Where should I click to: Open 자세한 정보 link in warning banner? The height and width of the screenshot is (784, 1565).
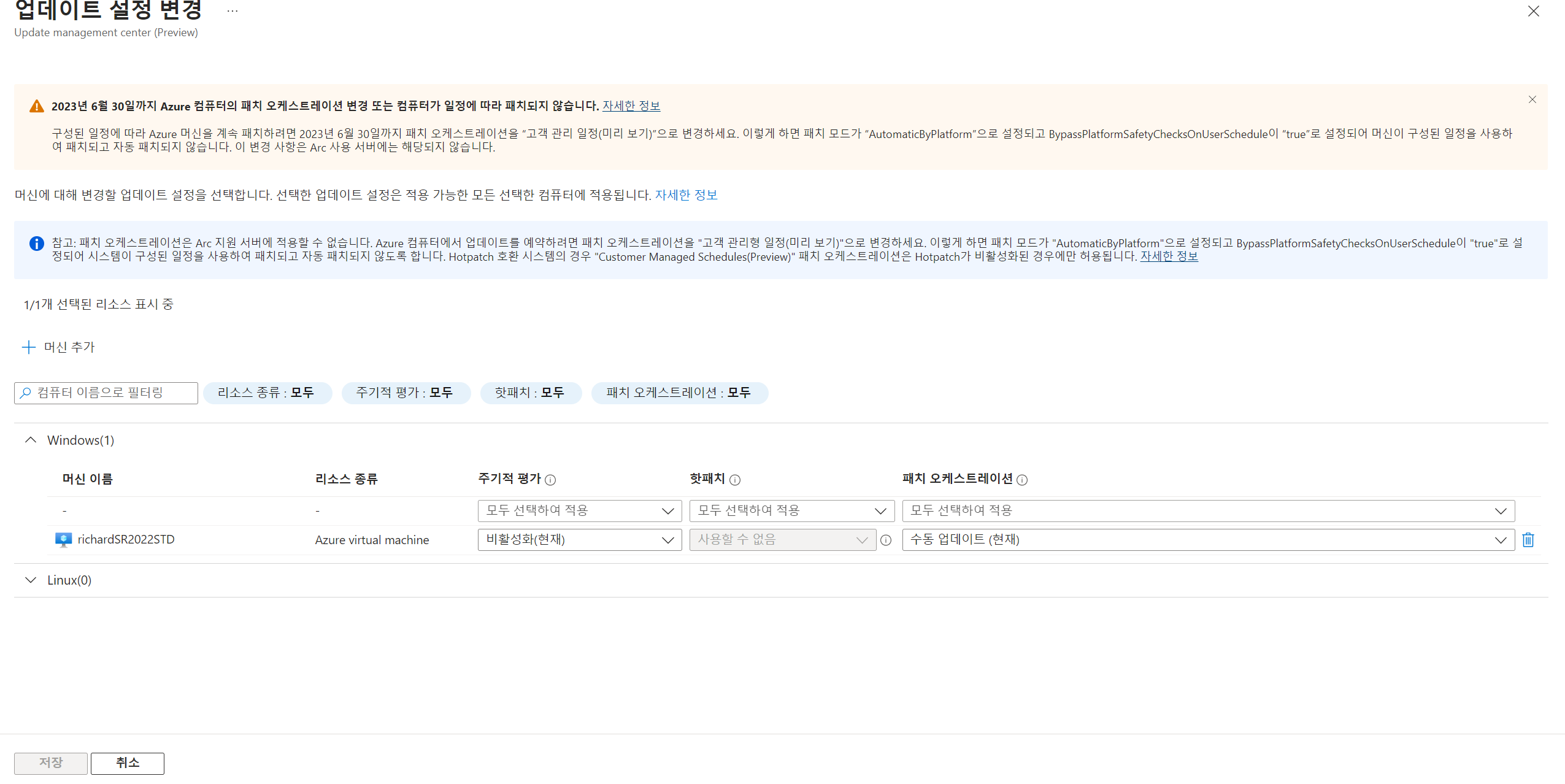631,106
